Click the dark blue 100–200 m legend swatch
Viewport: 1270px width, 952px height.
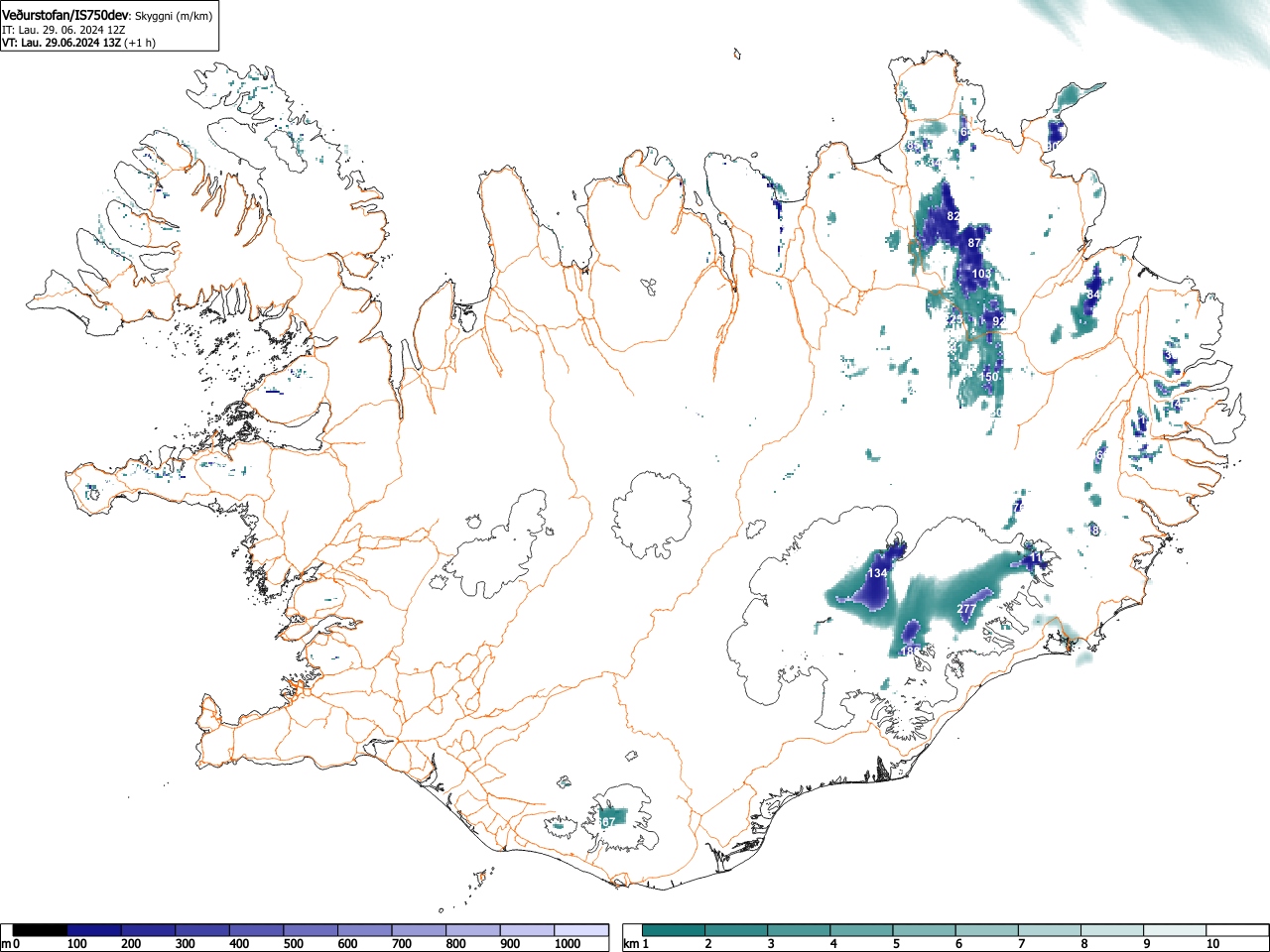pos(94,930)
